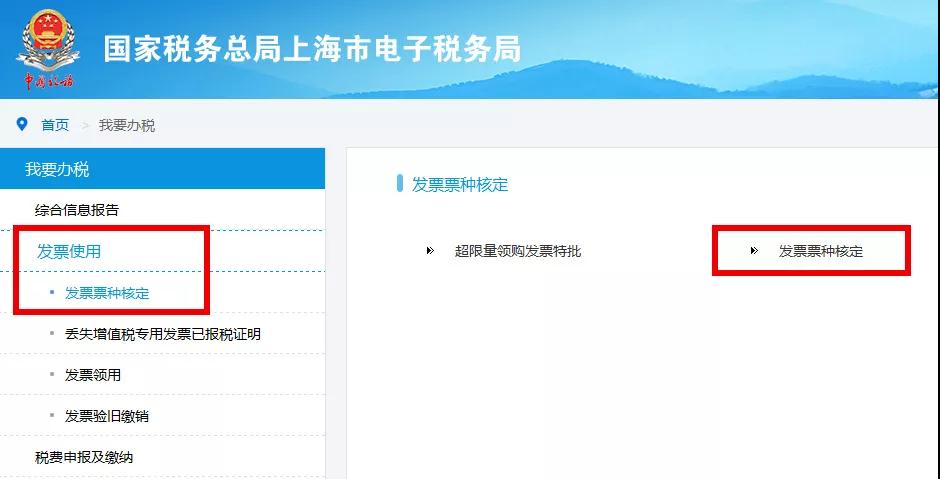Click the arrow icon beside 超限量领购发票特批
Image resolution: width=940 pixels, height=479 pixels.
click(x=430, y=251)
